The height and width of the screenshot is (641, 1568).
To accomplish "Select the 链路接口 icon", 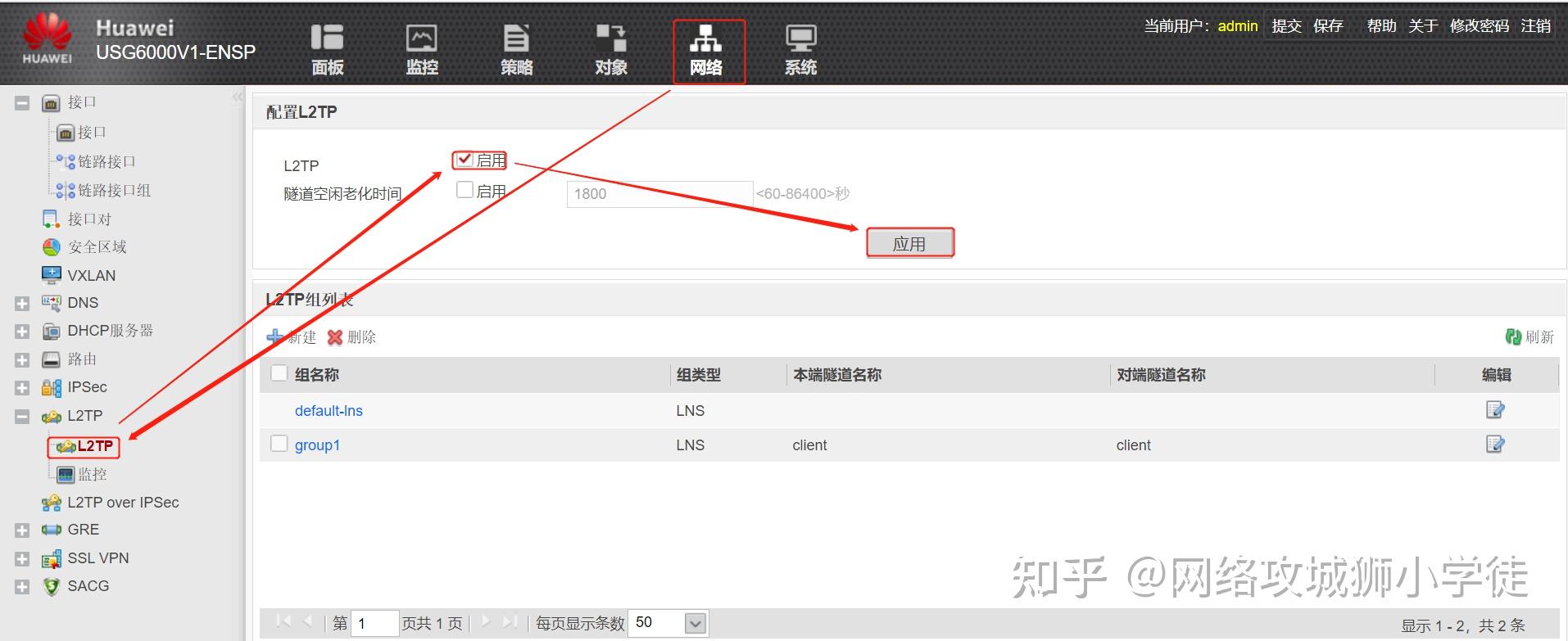I will (66, 161).
